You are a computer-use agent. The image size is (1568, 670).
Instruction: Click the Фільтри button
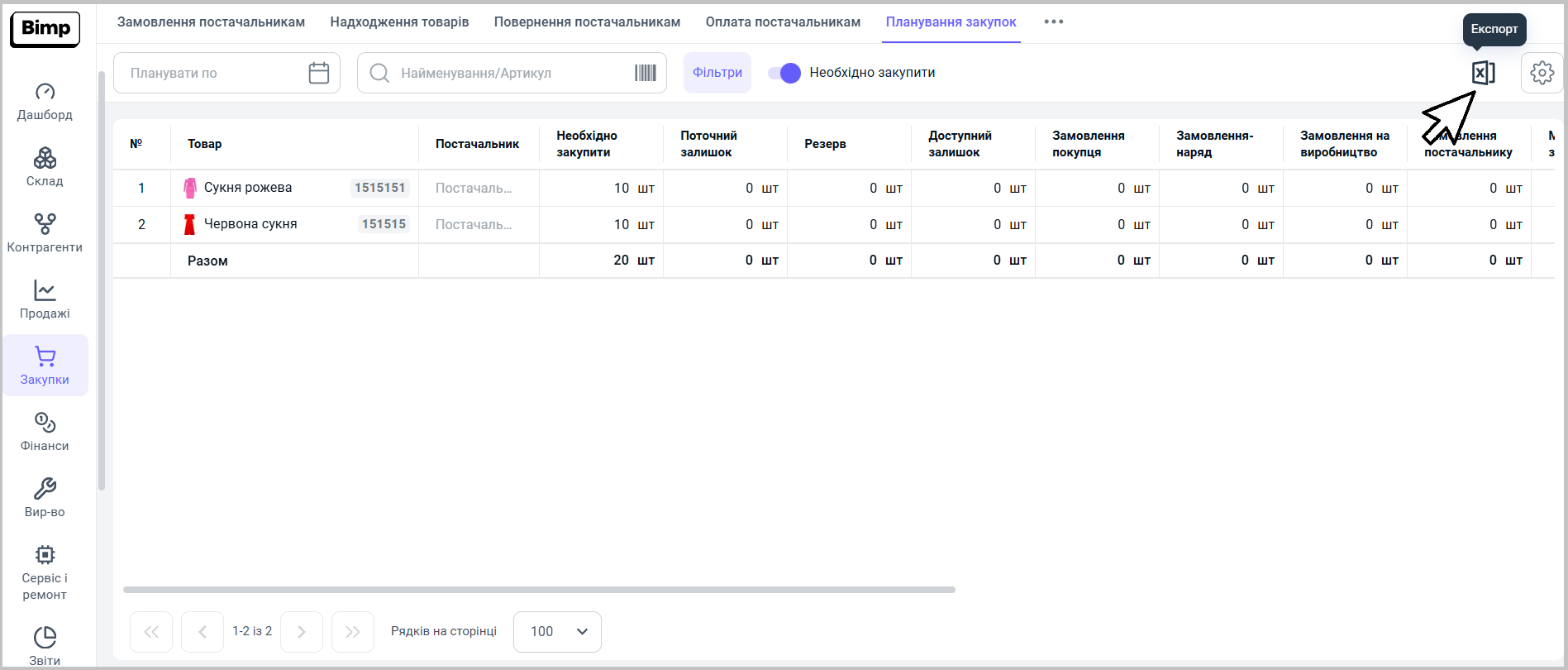click(717, 73)
